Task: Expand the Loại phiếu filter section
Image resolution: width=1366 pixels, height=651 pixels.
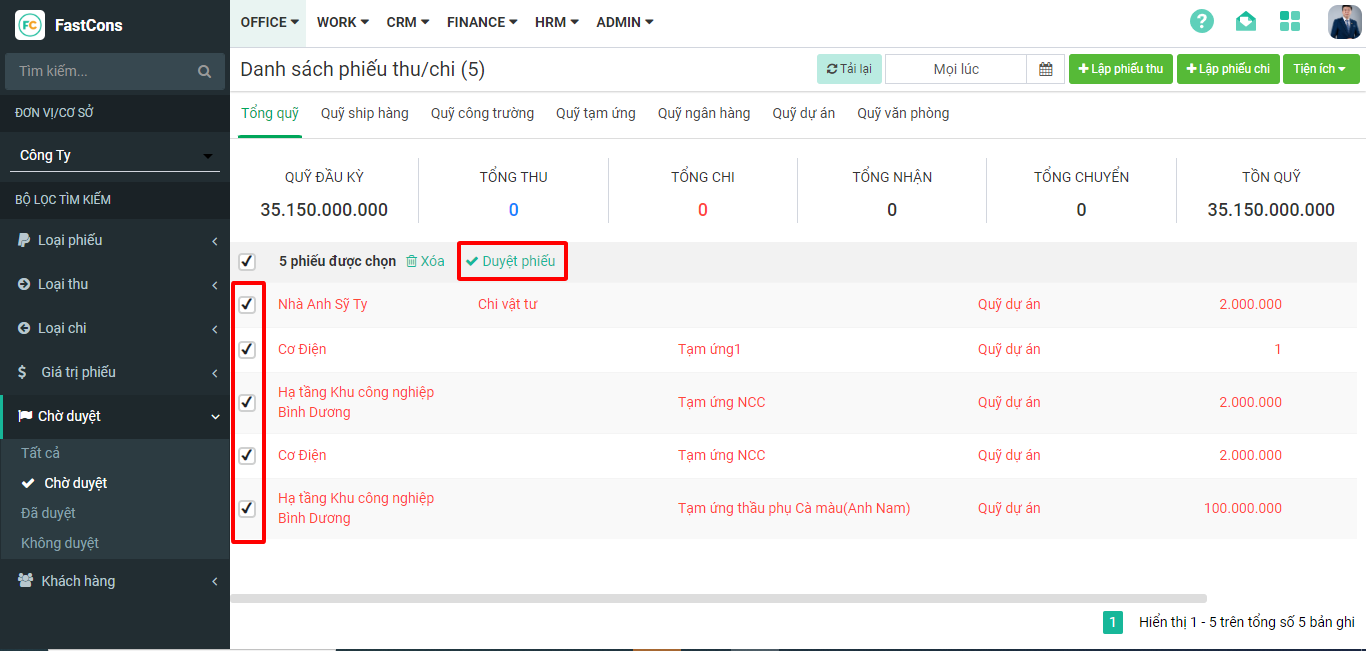Action: pyautogui.click(x=115, y=240)
